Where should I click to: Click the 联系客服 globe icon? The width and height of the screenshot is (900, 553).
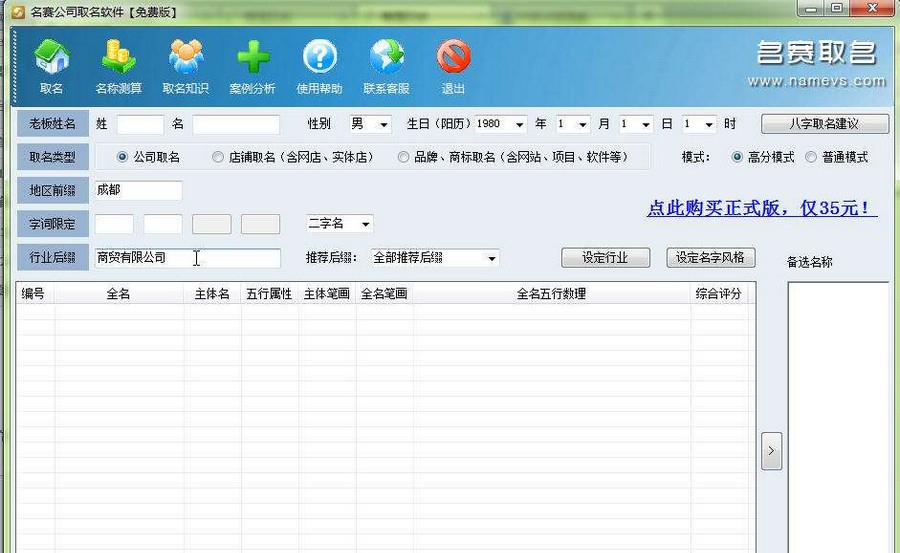click(386, 58)
